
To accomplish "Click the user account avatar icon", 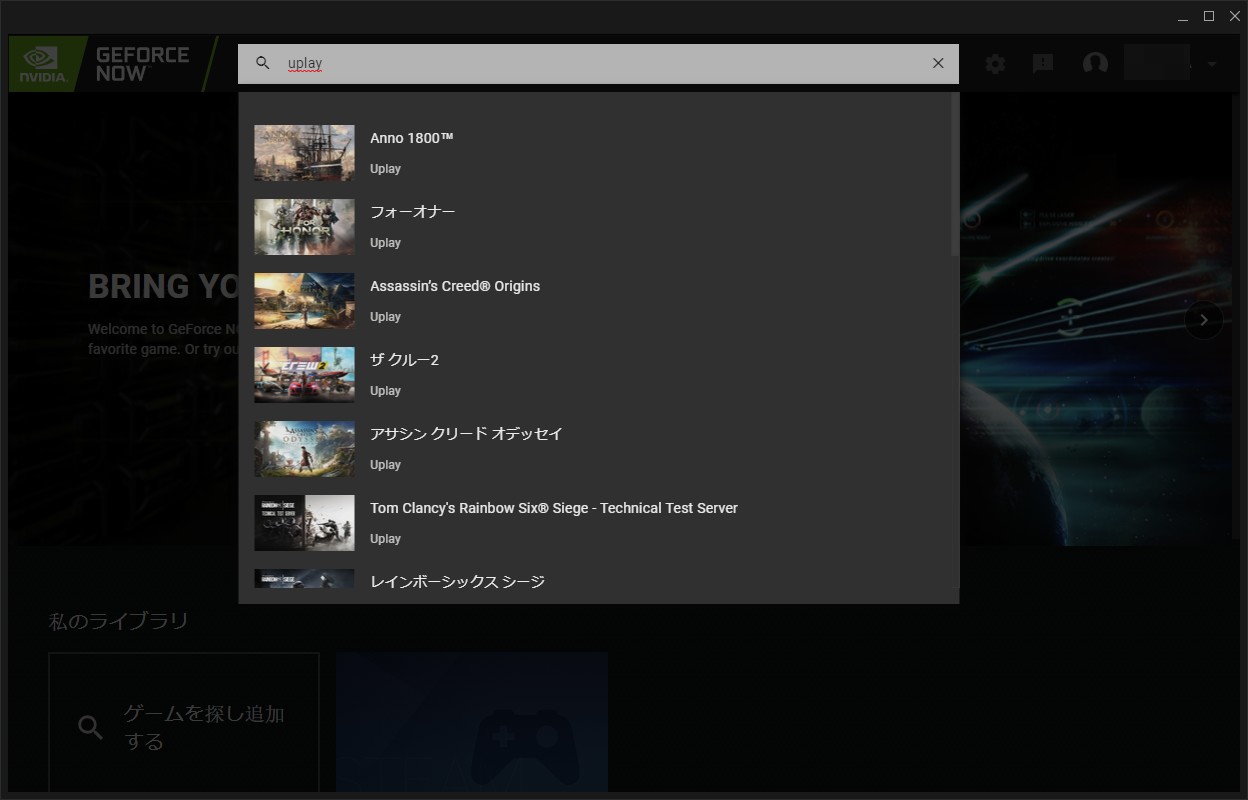I will point(1095,64).
